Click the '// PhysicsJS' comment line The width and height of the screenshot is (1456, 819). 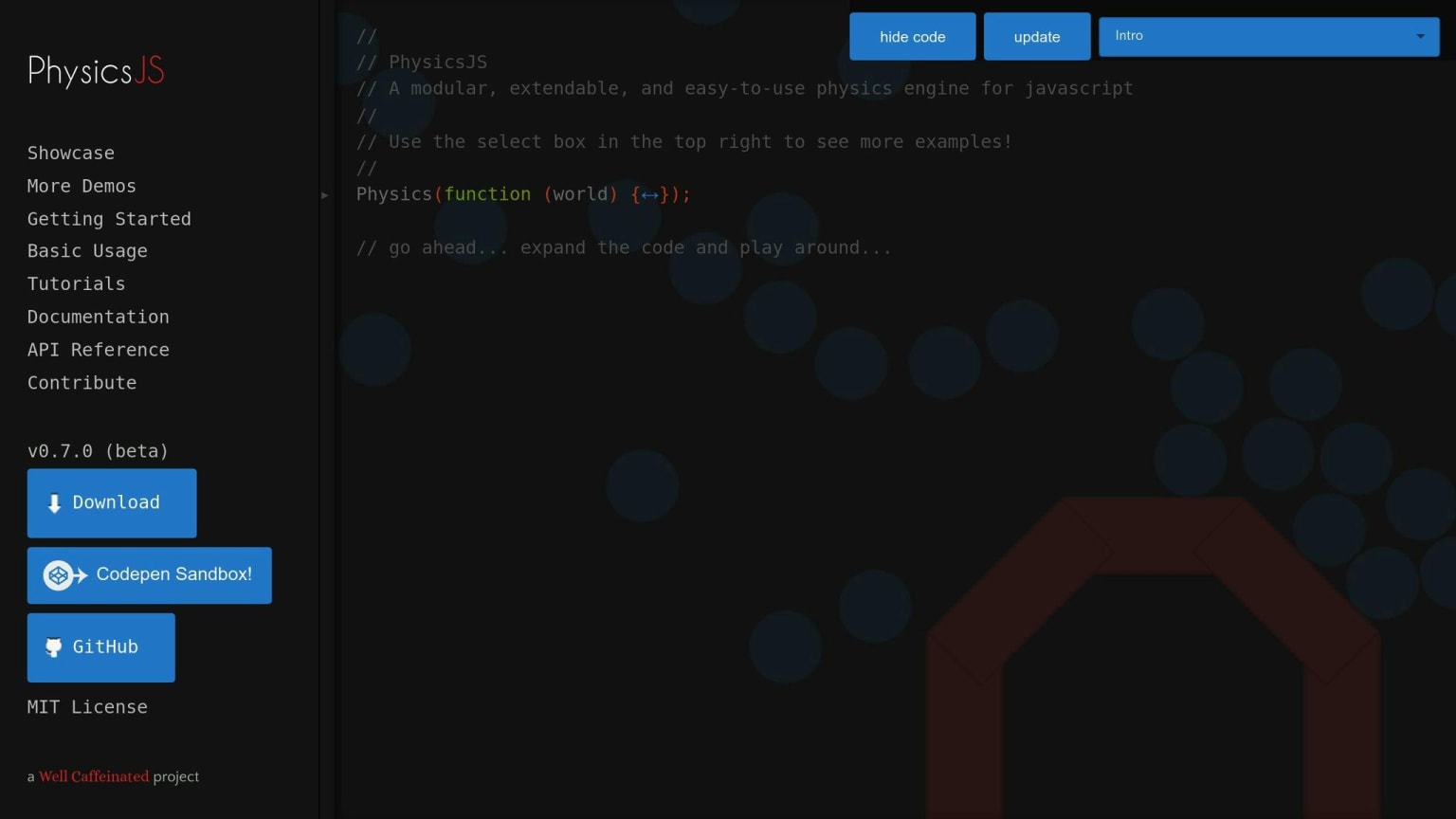[x=422, y=63]
